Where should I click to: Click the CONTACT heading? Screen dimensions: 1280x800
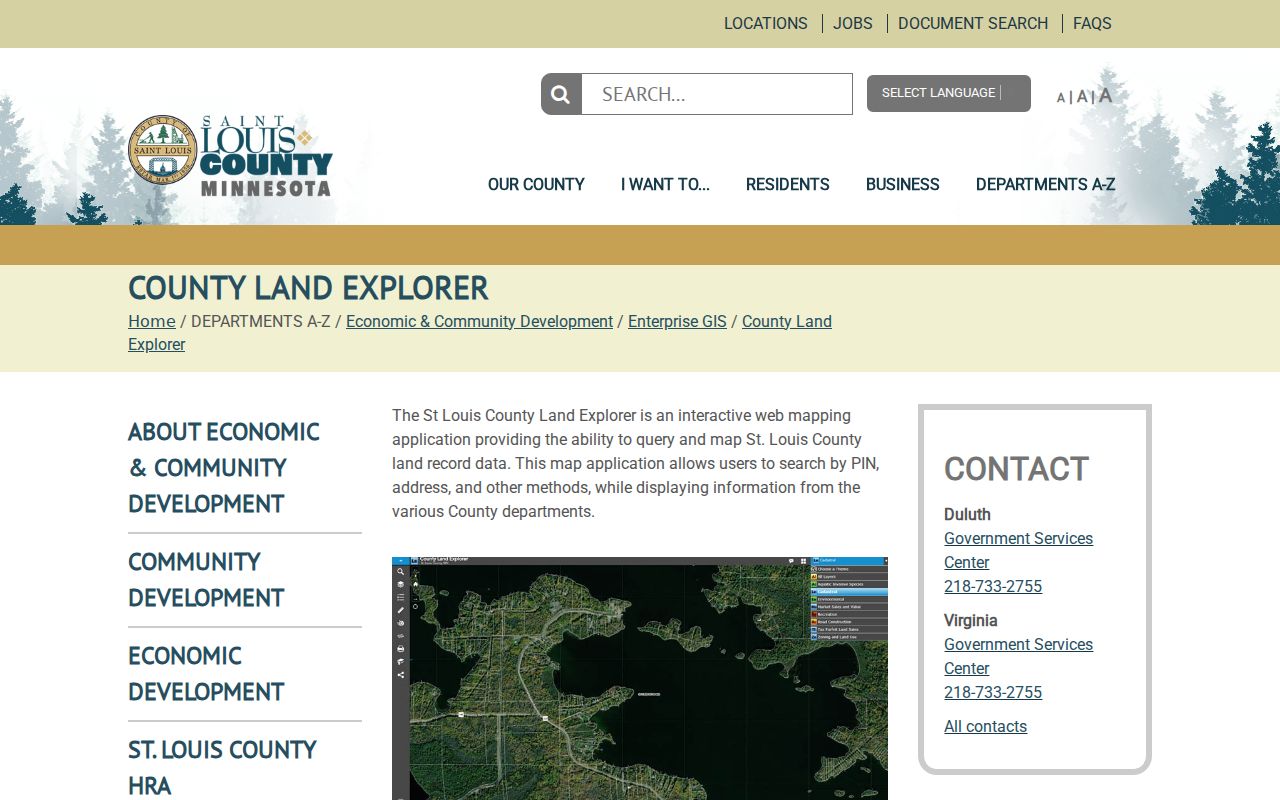coord(1016,469)
